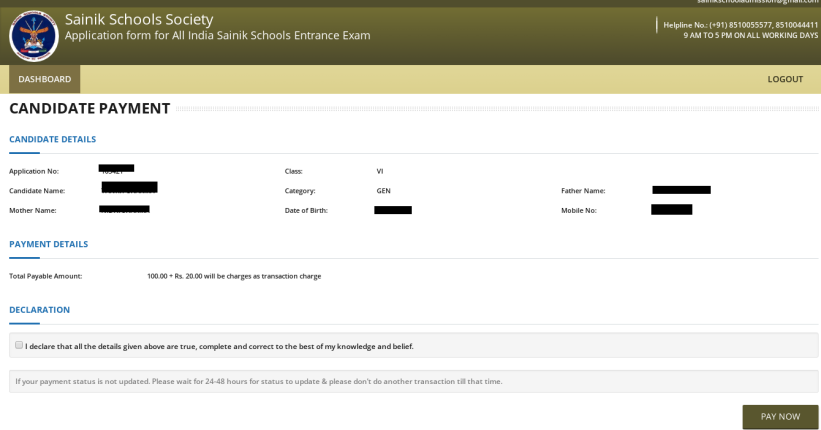Click the 'Mobile No:' label
The height and width of the screenshot is (430, 821).
pyautogui.click(x=579, y=211)
